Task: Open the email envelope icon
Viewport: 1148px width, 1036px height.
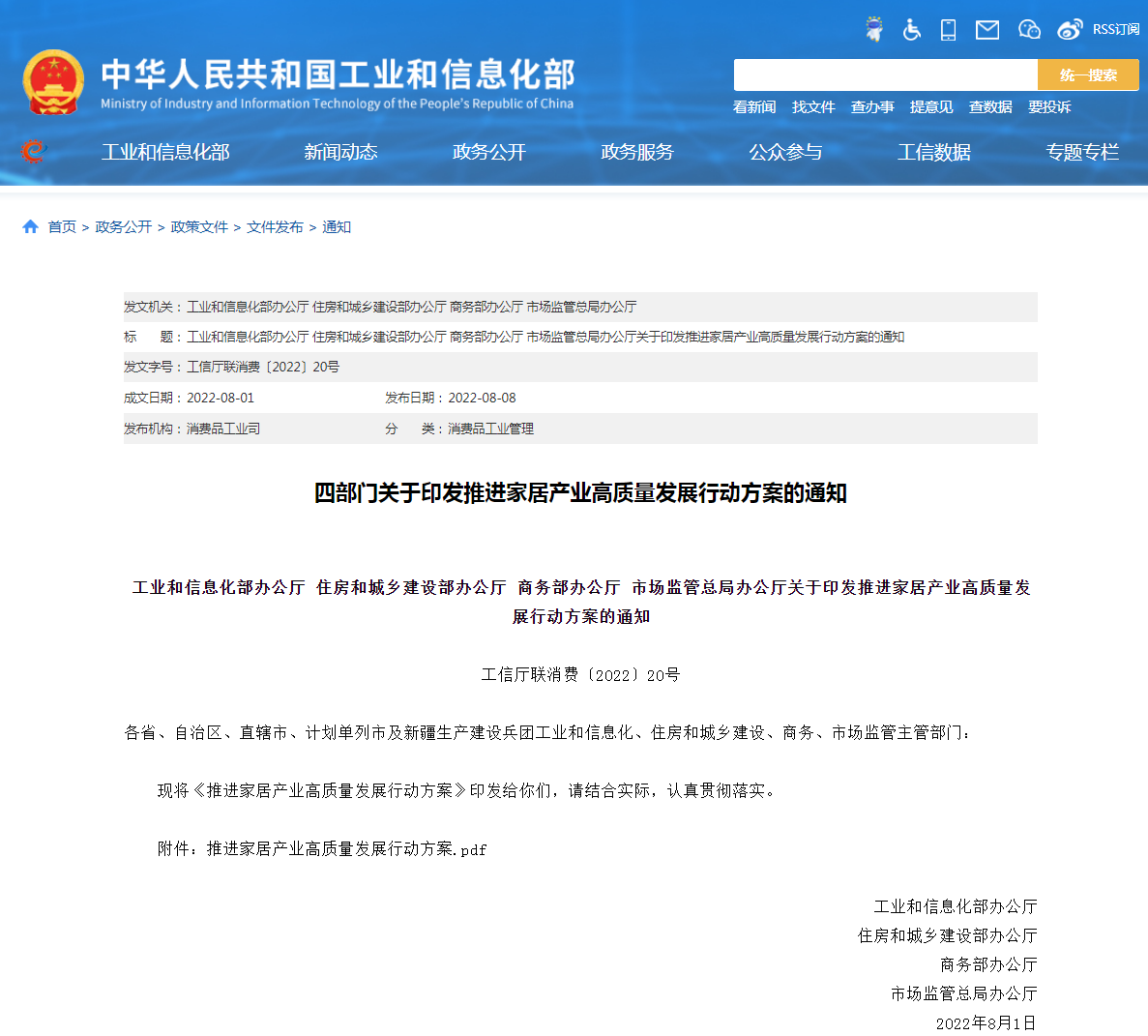Action: click(986, 30)
